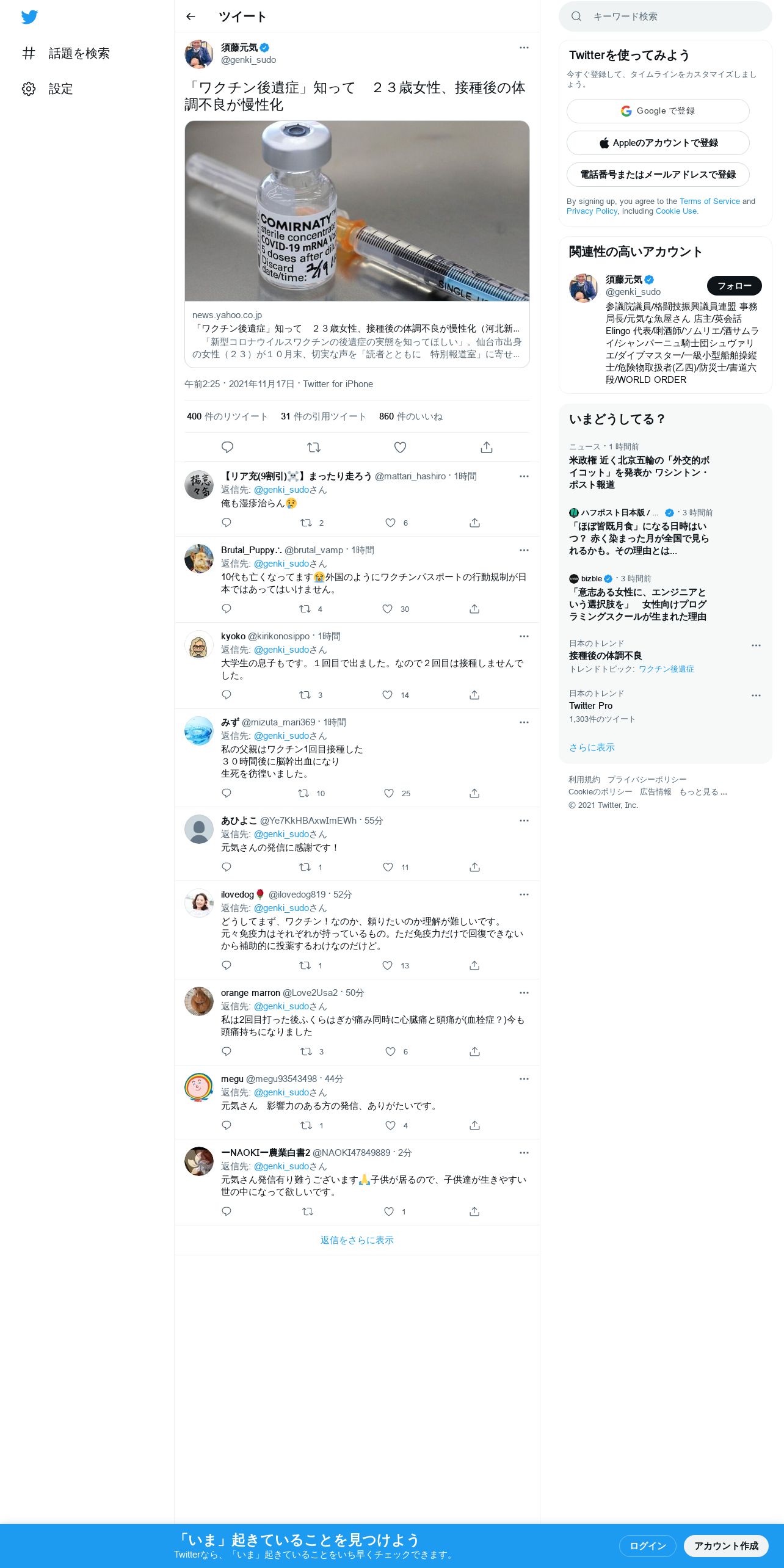
Task: Go back with the arrow icon
Action: point(191,16)
